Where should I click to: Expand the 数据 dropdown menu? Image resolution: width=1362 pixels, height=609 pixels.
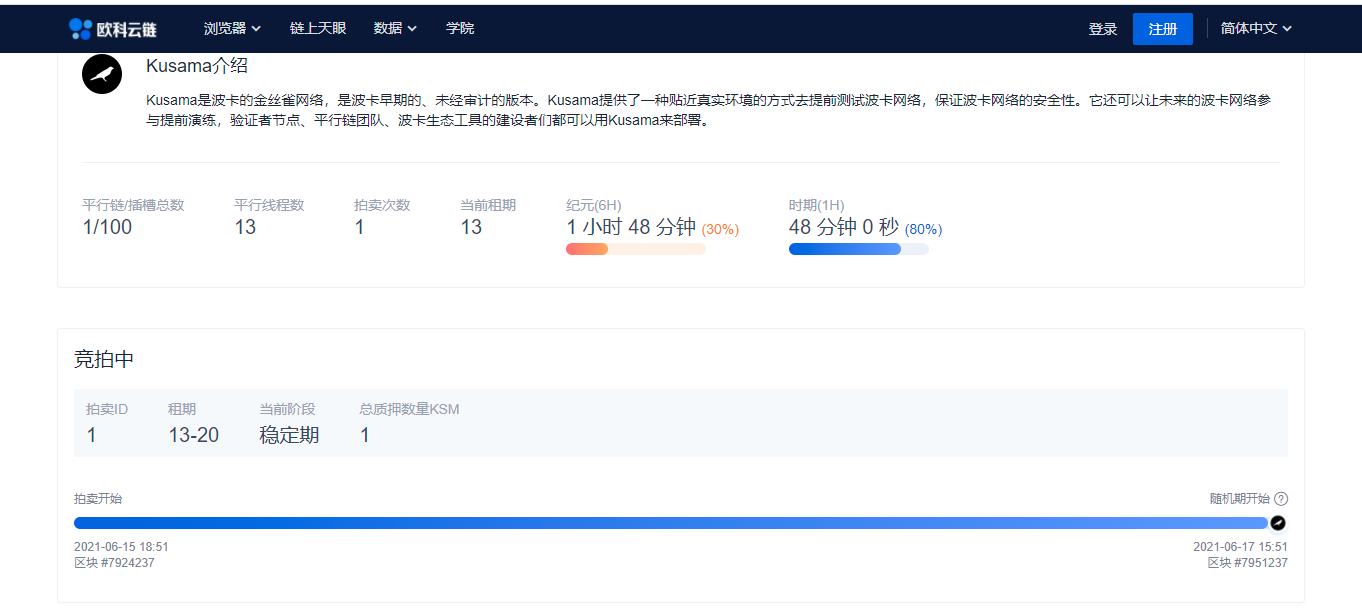[395, 29]
